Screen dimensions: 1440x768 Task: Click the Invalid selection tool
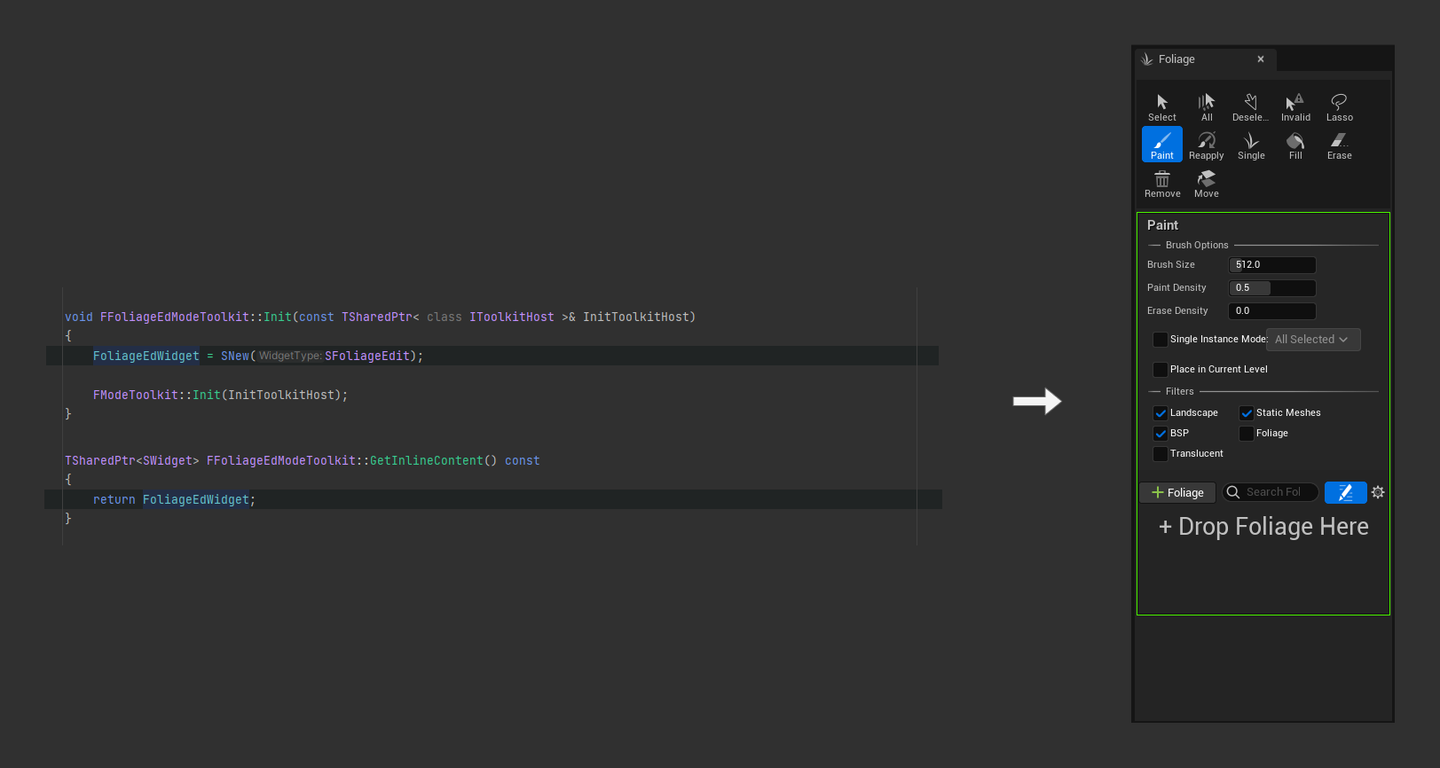(x=1295, y=106)
